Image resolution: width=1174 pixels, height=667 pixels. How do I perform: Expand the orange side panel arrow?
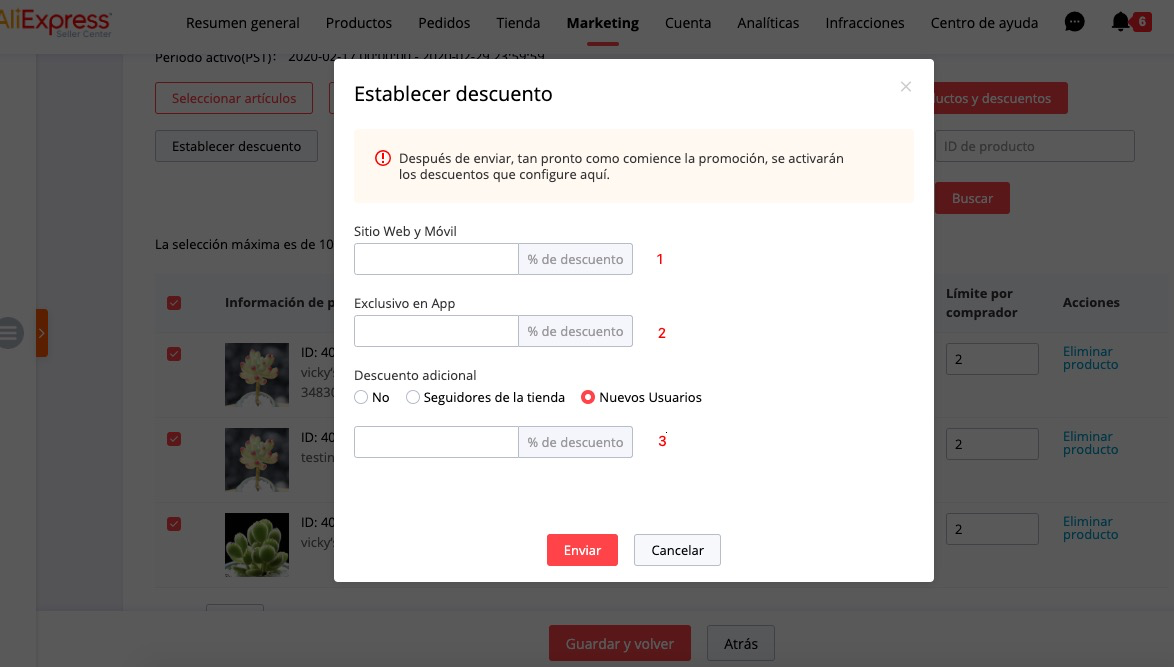[42, 333]
